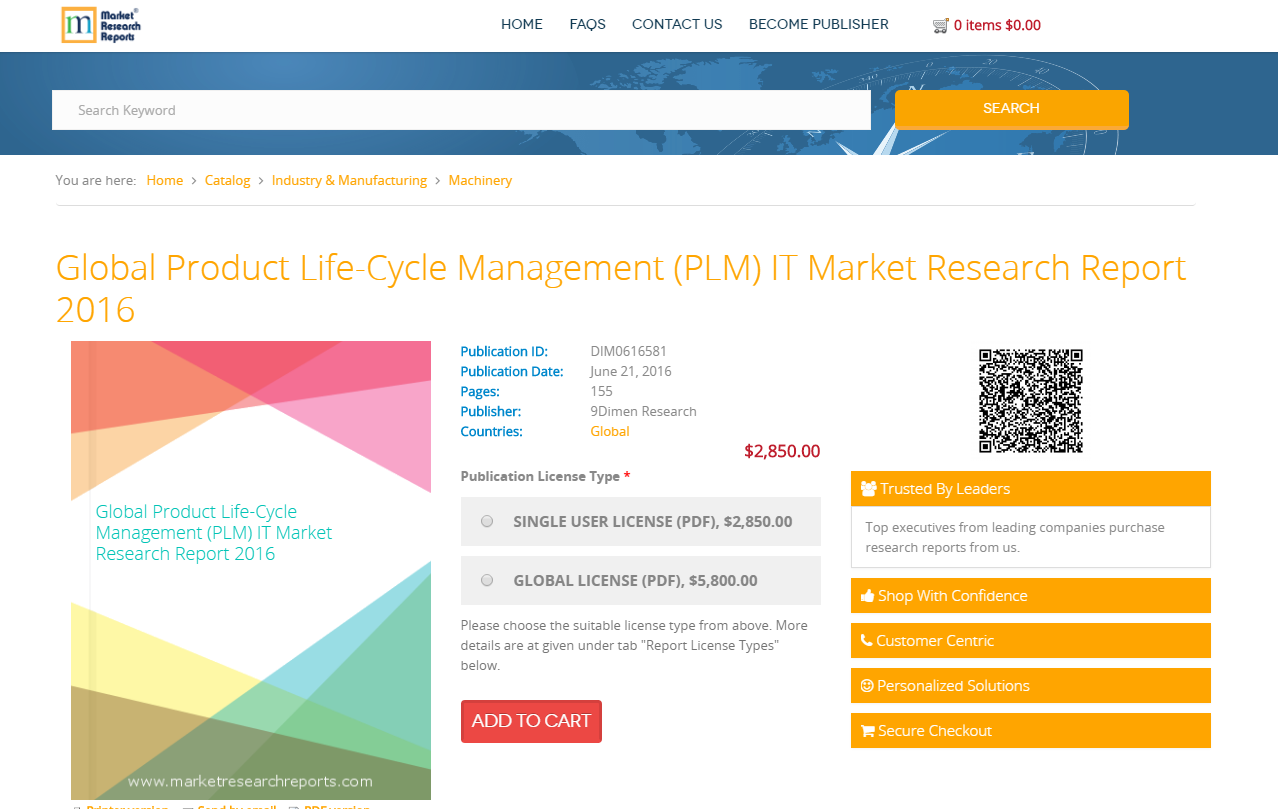Click the QR code image

[x=1031, y=400]
